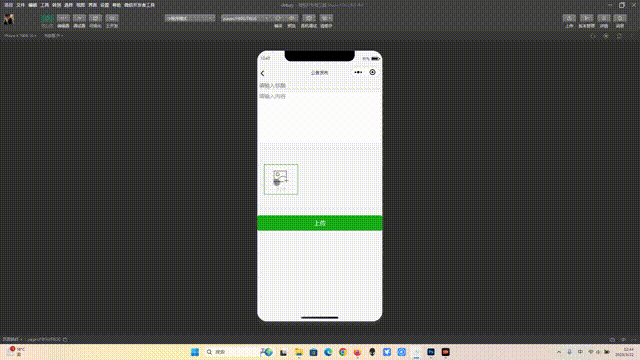640x360 pixels.
Task: Click the user avatar in the toolbar
Action: click(x=9, y=19)
